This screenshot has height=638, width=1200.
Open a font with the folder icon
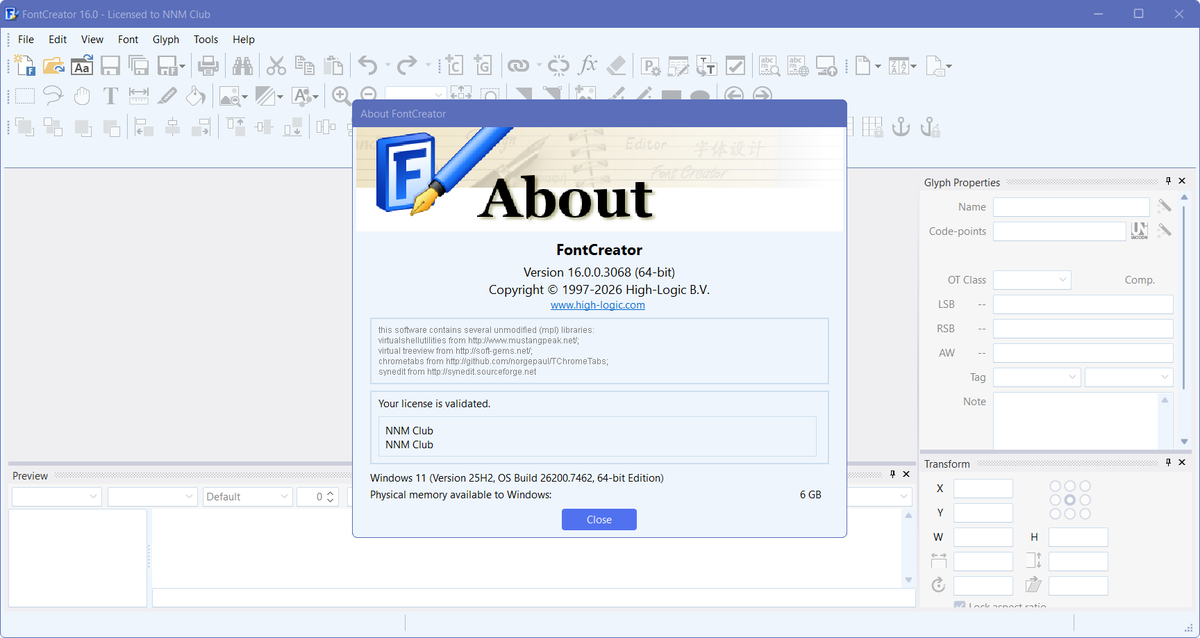pyautogui.click(x=53, y=66)
